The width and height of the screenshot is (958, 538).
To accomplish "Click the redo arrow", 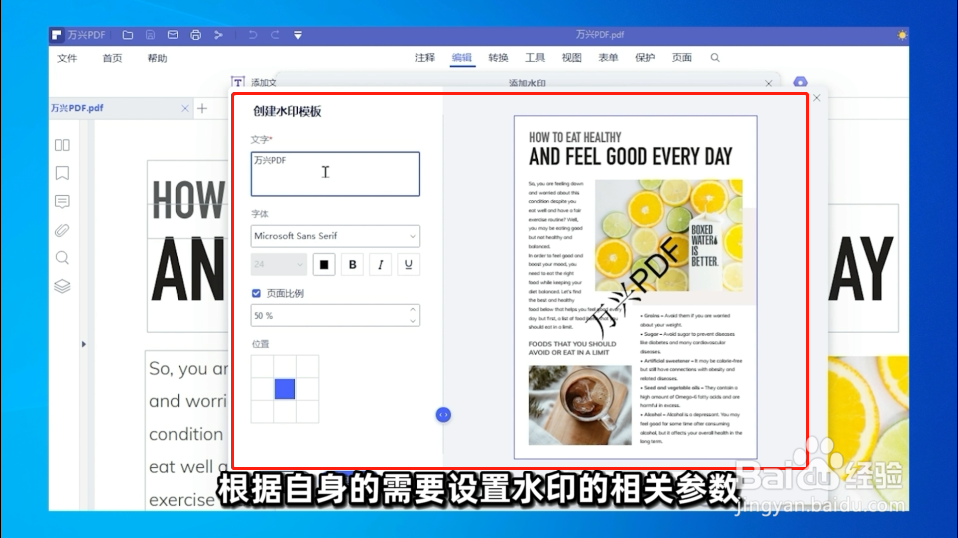I will pos(275,35).
